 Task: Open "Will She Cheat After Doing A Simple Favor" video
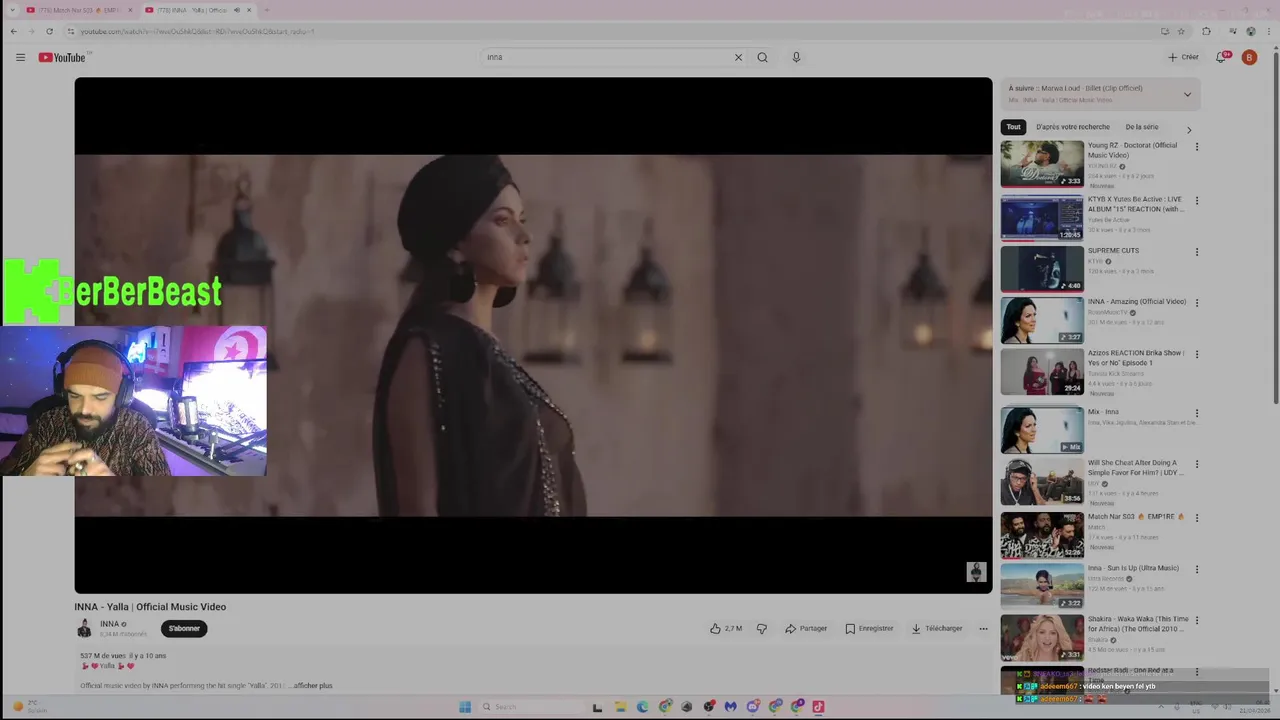(x=1137, y=468)
